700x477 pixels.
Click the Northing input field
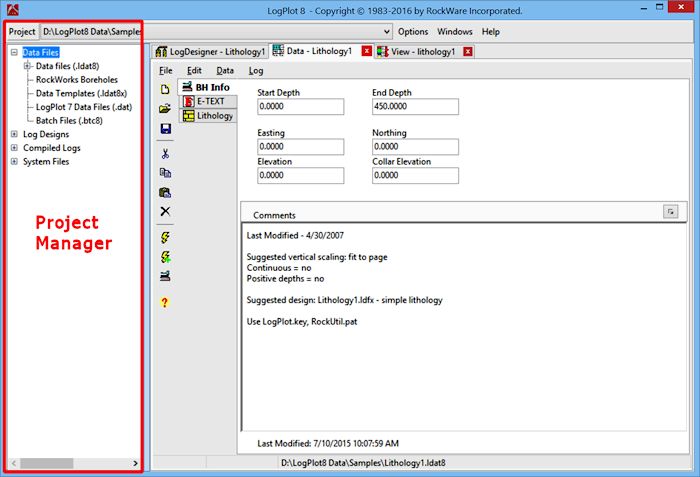pyautogui.click(x=415, y=146)
